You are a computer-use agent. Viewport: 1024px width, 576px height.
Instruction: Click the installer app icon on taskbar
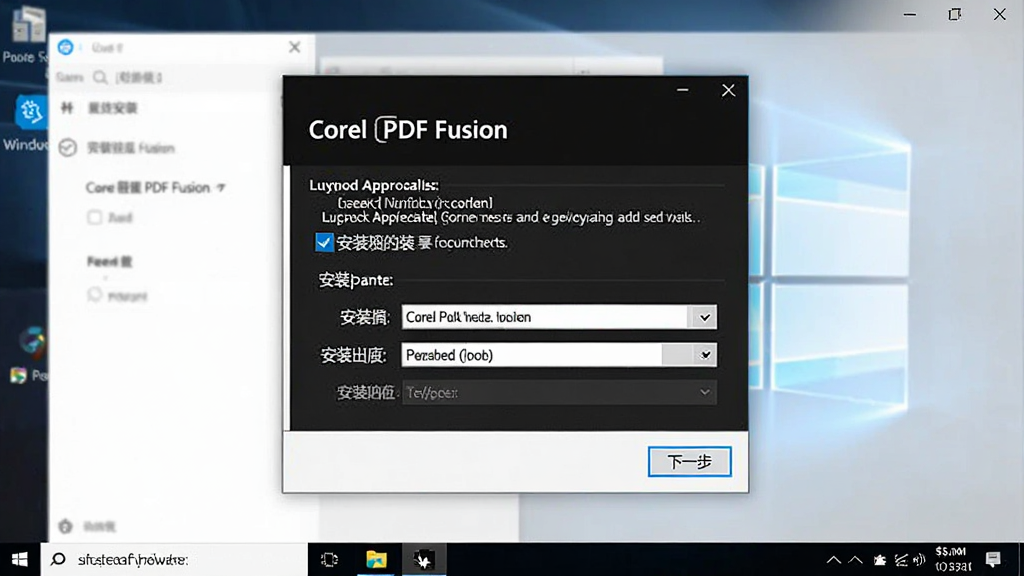424,560
